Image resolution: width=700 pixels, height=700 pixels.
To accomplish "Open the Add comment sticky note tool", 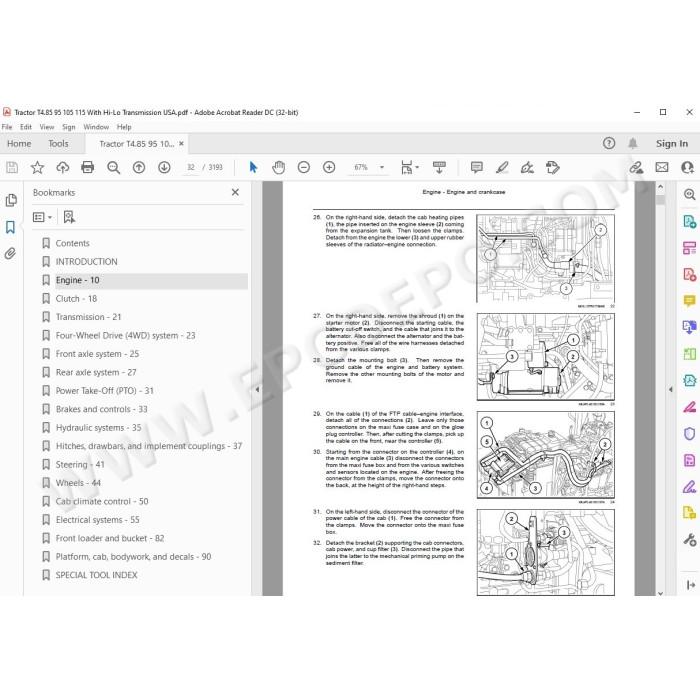I will click(476, 167).
